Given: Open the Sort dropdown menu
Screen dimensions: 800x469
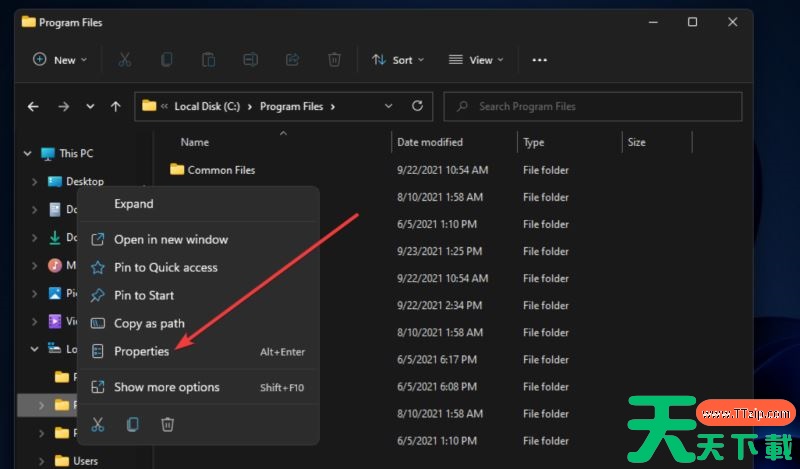Looking at the screenshot, I should click(x=398, y=60).
